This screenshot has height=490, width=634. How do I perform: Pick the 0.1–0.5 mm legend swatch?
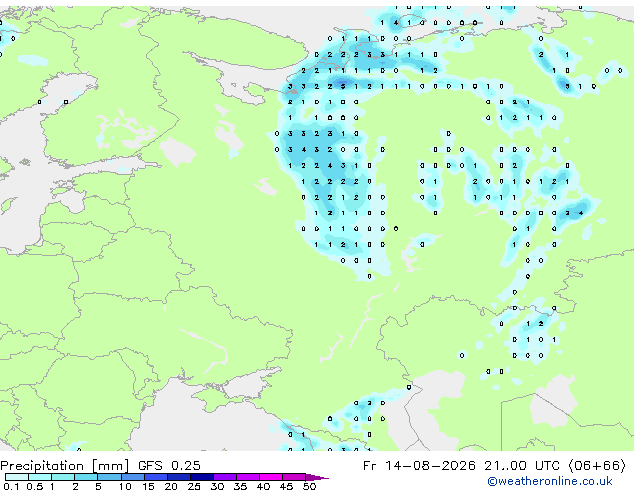[17, 477]
